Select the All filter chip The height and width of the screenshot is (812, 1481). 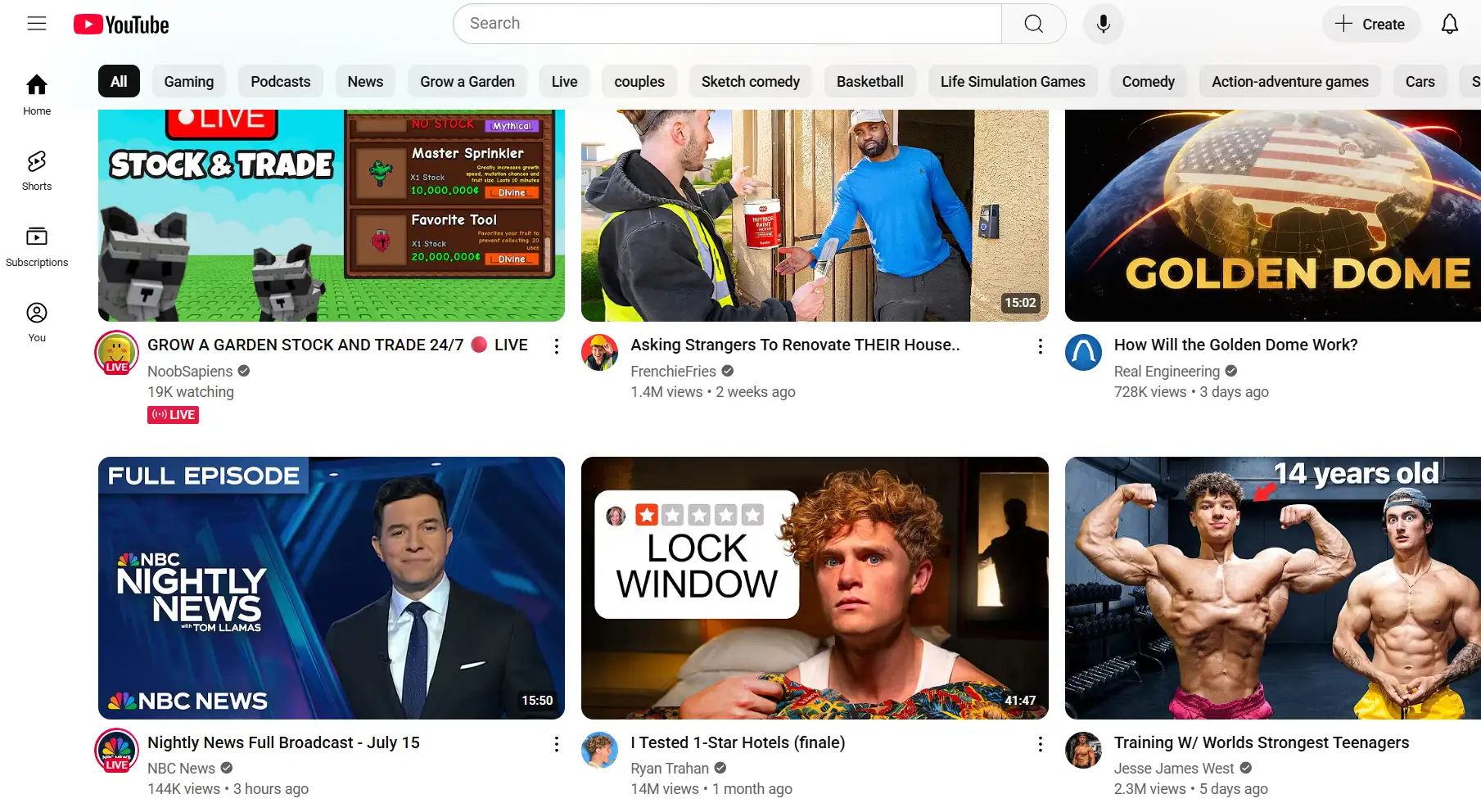click(119, 81)
